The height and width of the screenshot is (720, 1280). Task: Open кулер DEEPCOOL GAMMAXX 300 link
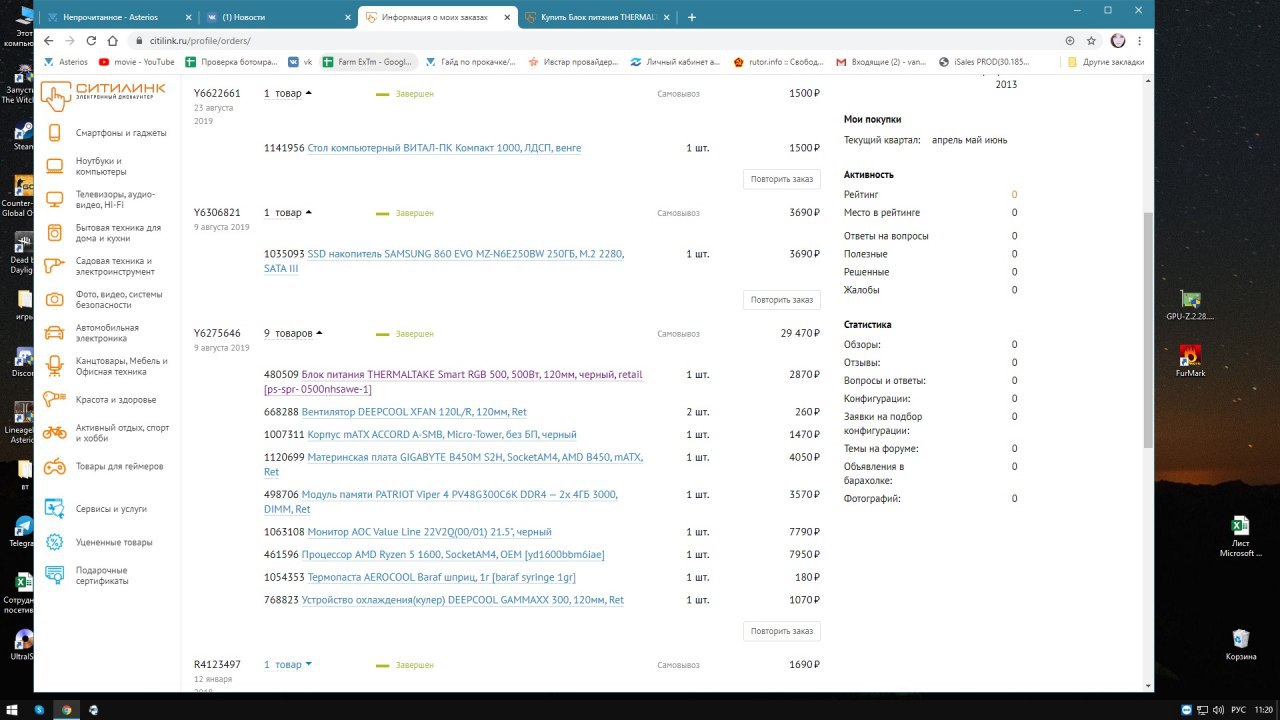462,600
